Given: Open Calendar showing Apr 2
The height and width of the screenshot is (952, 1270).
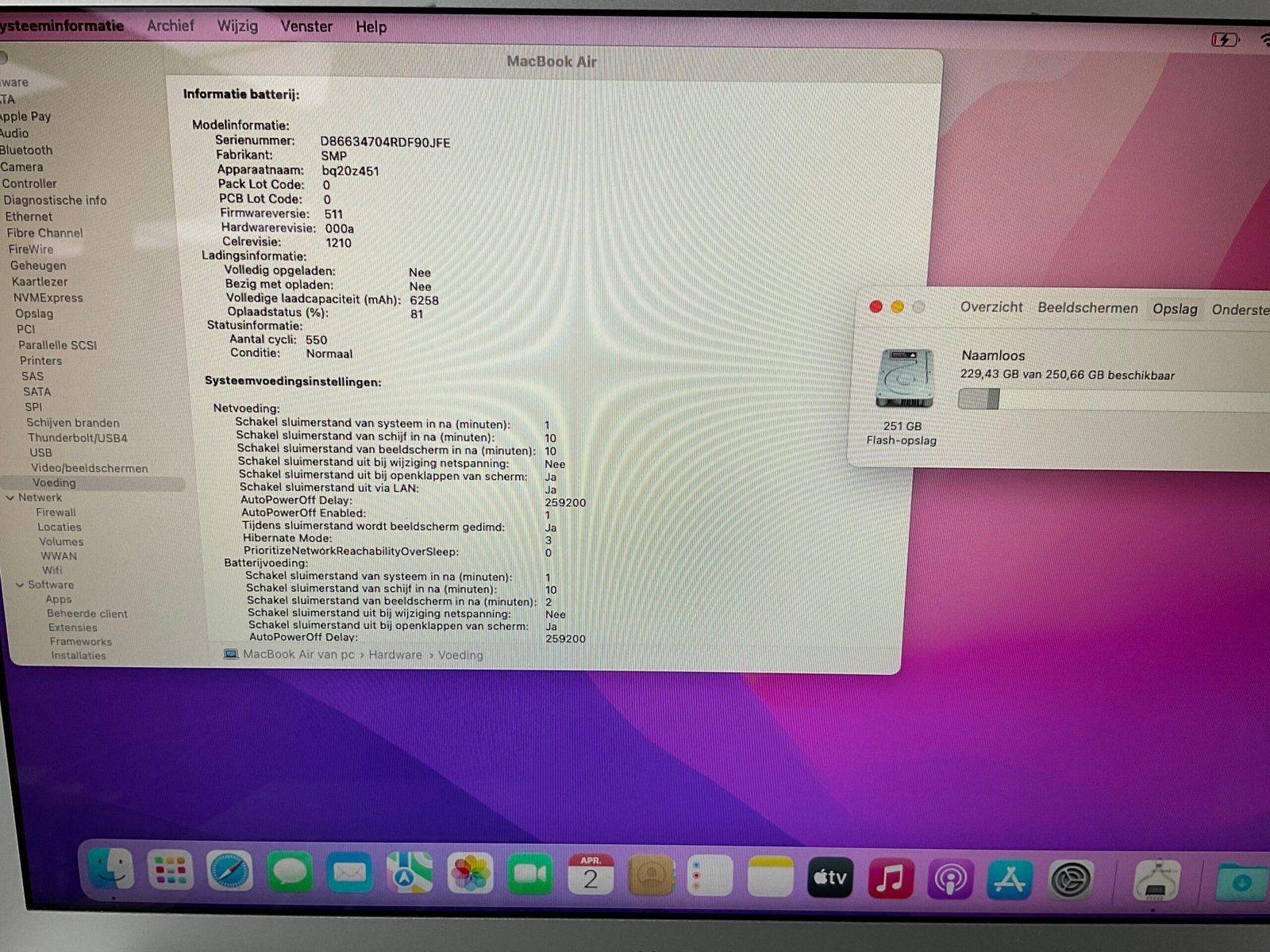Looking at the screenshot, I should click(x=591, y=876).
